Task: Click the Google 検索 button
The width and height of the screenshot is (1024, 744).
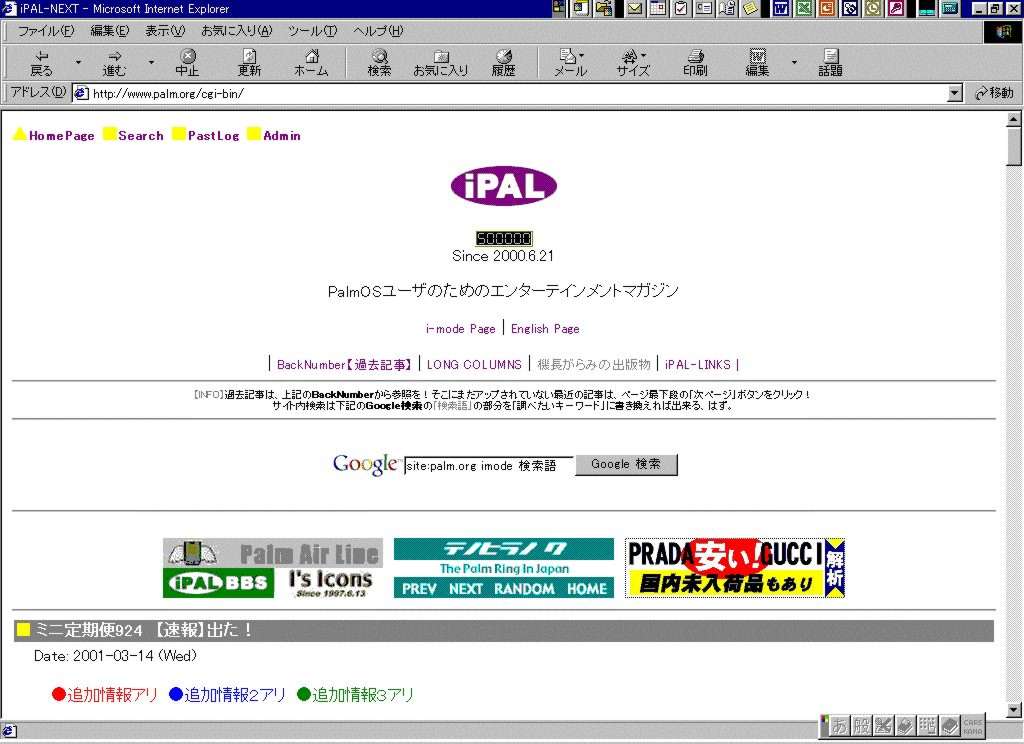Action: pyautogui.click(x=626, y=464)
